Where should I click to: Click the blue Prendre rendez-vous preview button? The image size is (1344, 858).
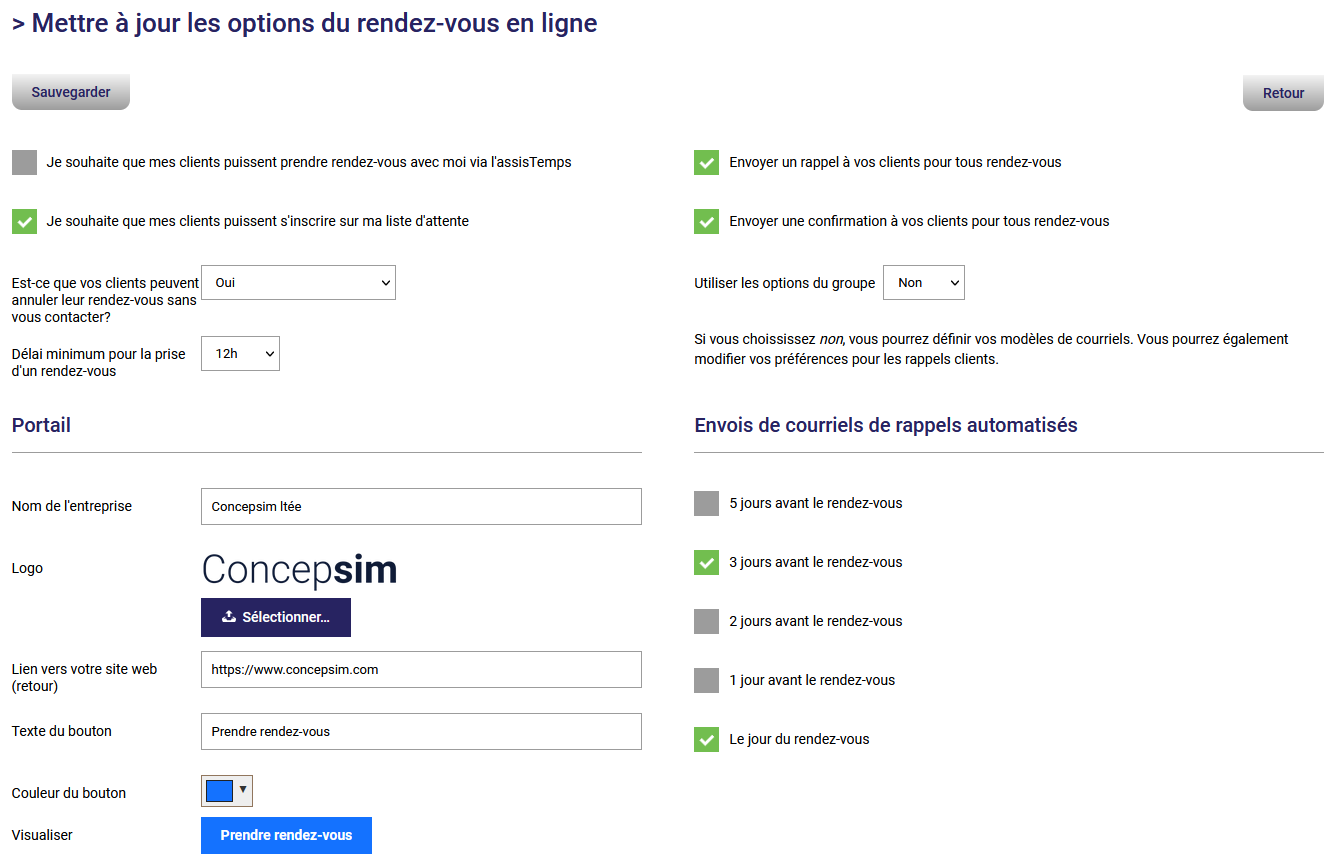[x=286, y=835]
